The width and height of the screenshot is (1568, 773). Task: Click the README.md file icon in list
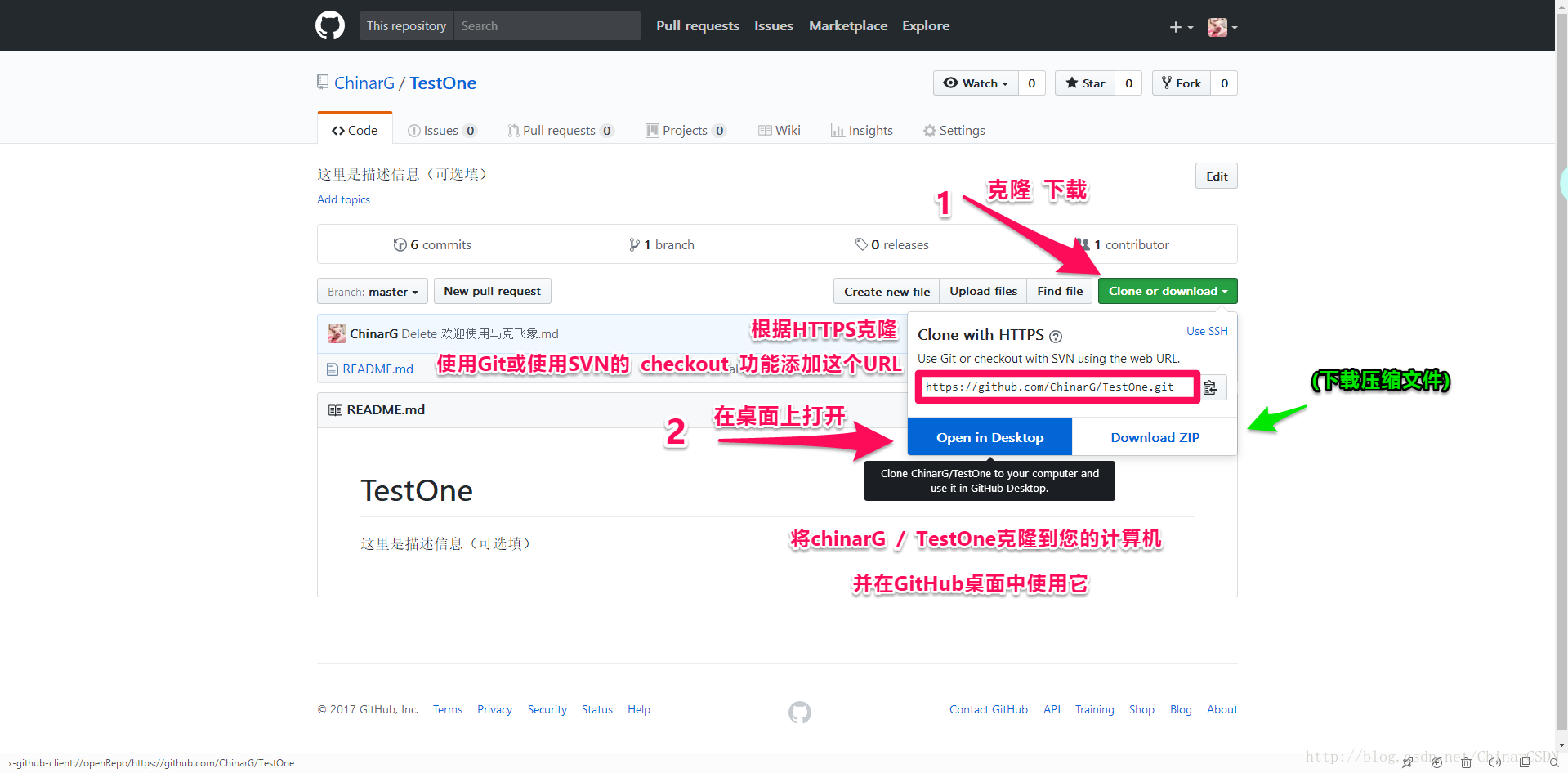(x=332, y=369)
